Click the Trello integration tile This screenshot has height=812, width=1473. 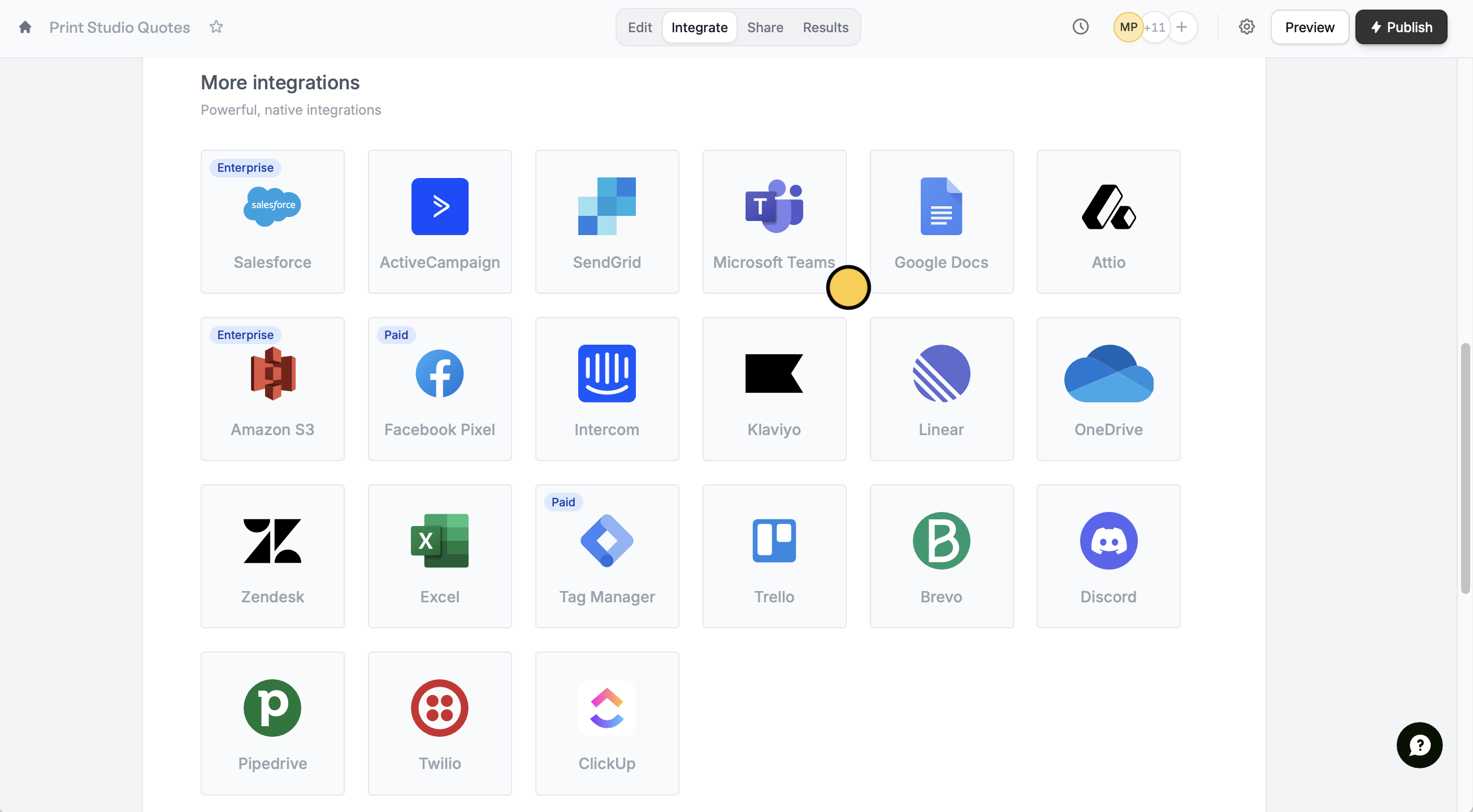coord(774,556)
